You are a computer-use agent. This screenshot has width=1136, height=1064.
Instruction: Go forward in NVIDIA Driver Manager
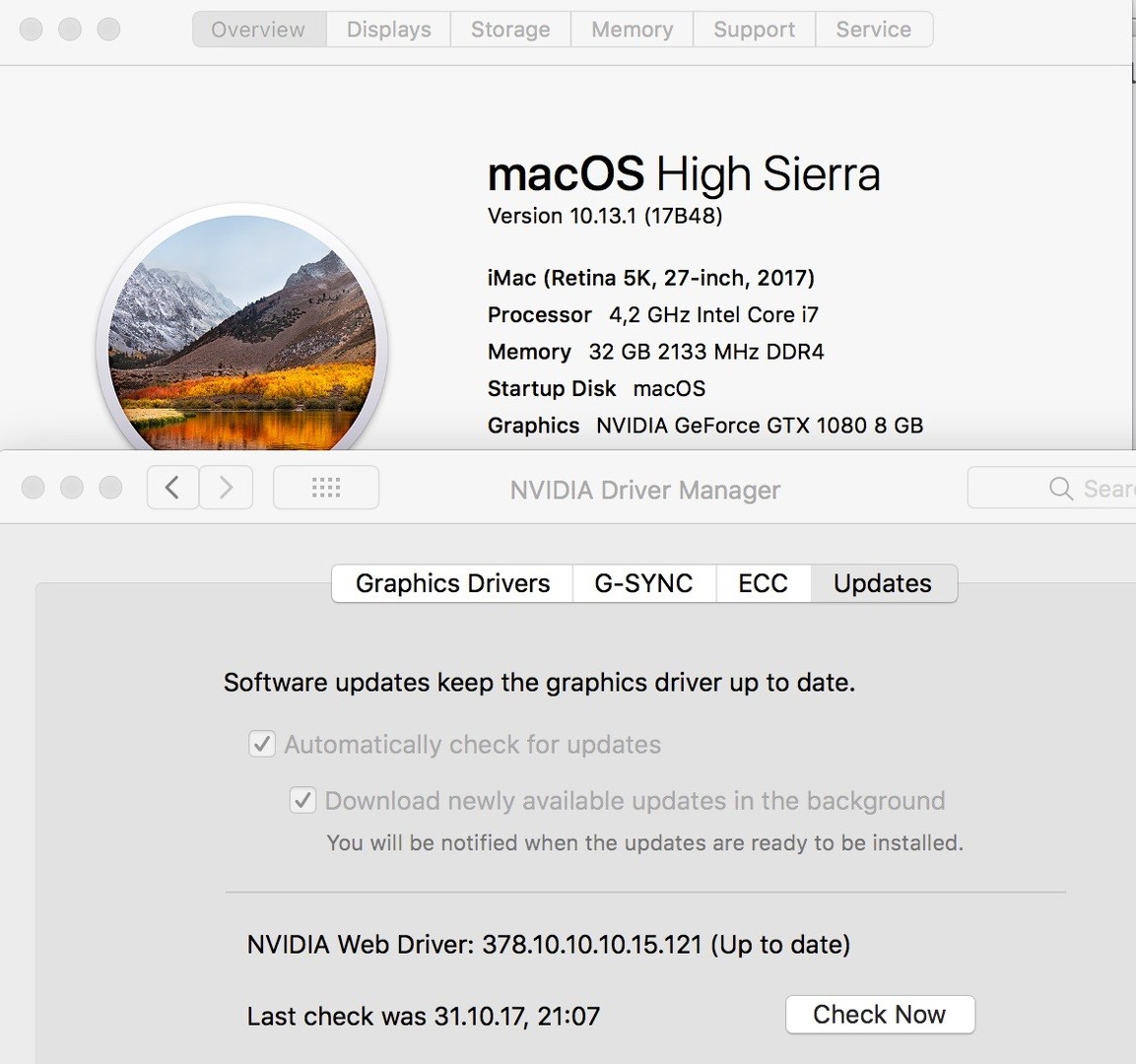point(226,488)
